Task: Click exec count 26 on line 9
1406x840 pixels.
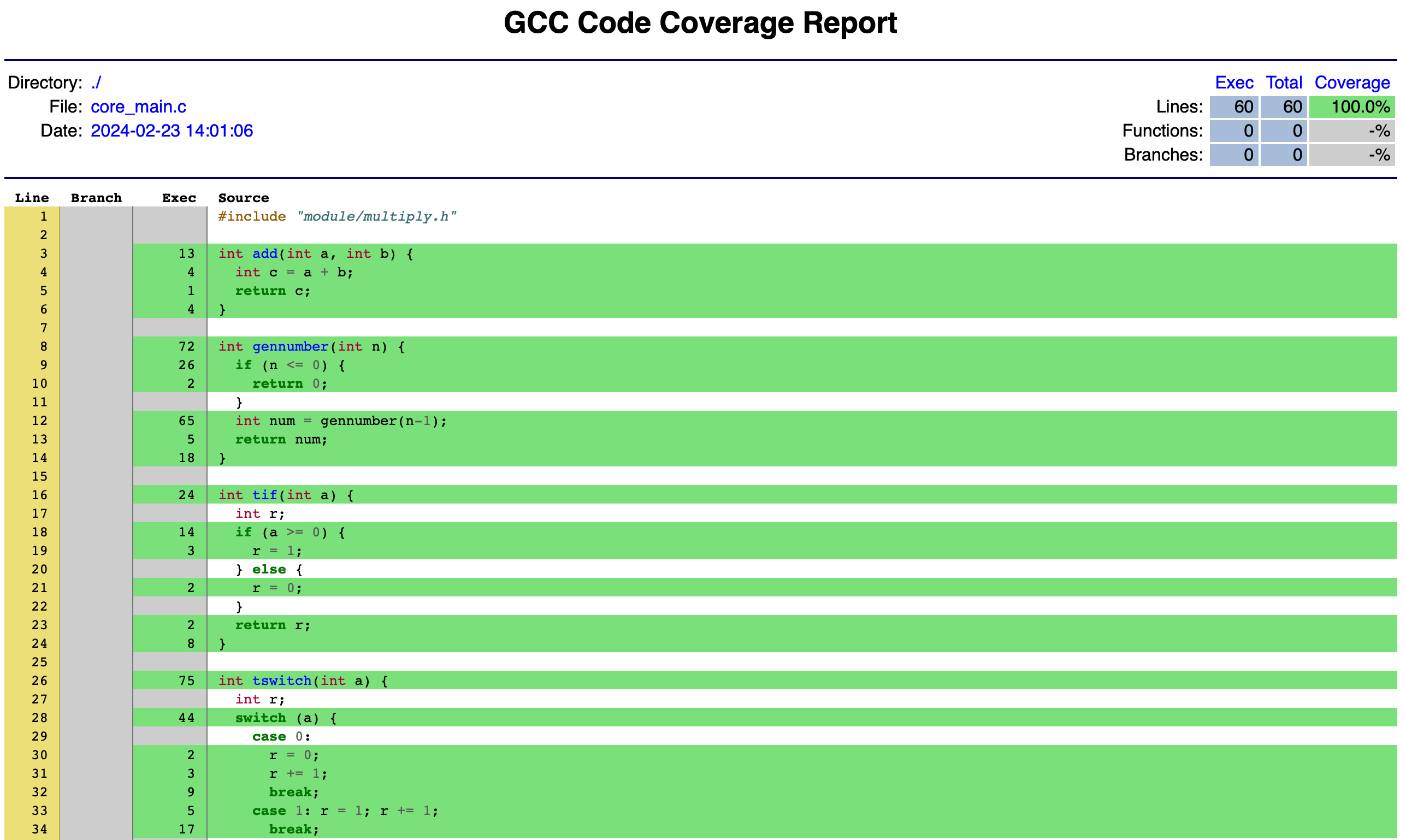Action: coord(186,365)
